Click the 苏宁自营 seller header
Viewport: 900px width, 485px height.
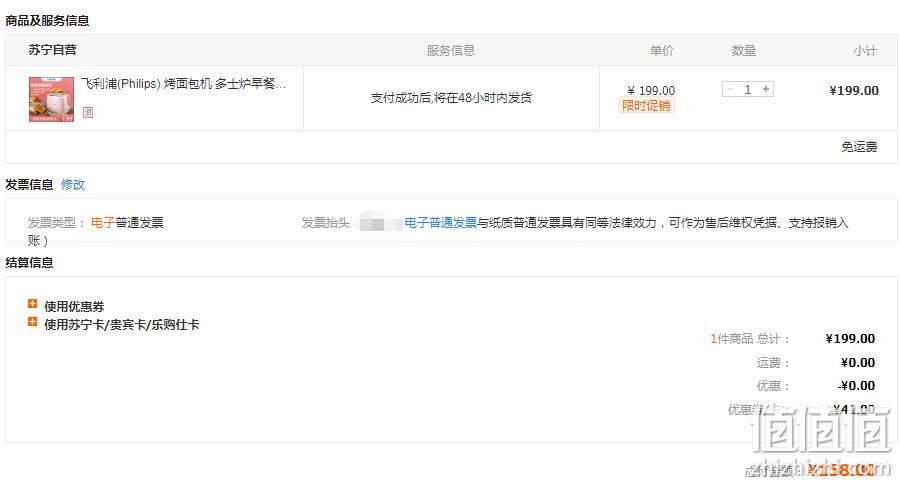tap(53, 50)
